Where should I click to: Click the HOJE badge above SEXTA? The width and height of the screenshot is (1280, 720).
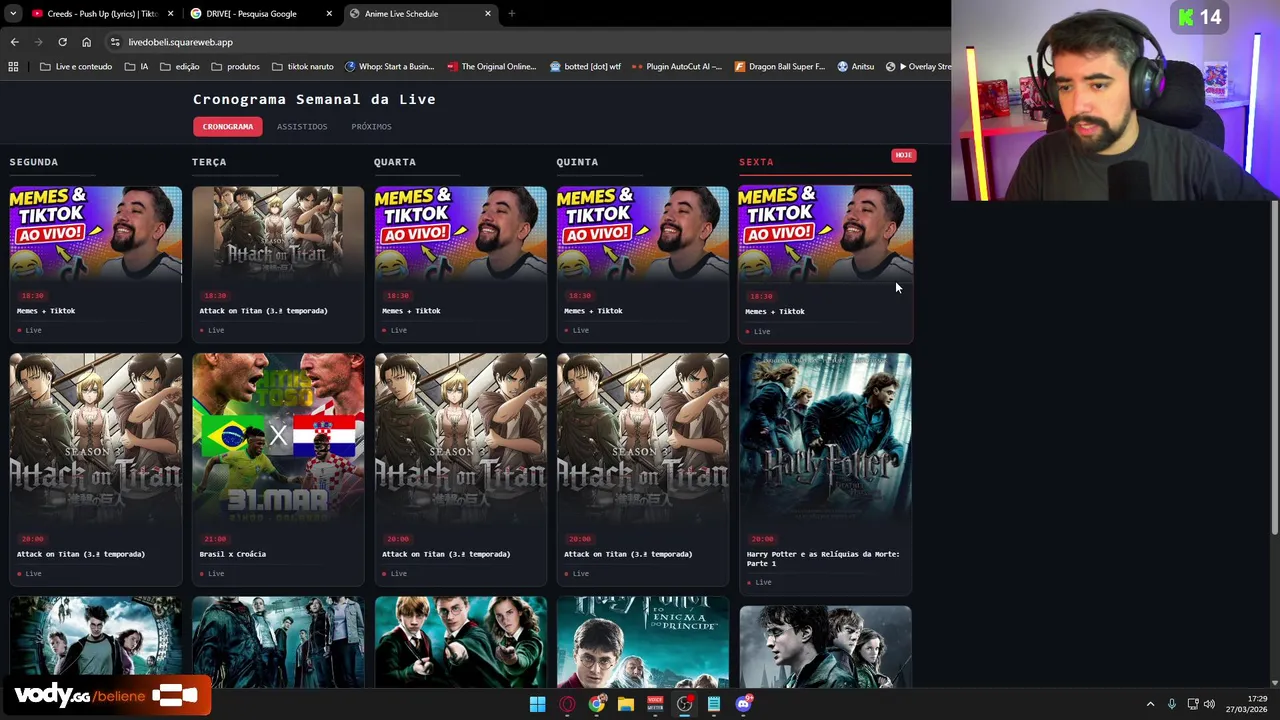(903, 155)
